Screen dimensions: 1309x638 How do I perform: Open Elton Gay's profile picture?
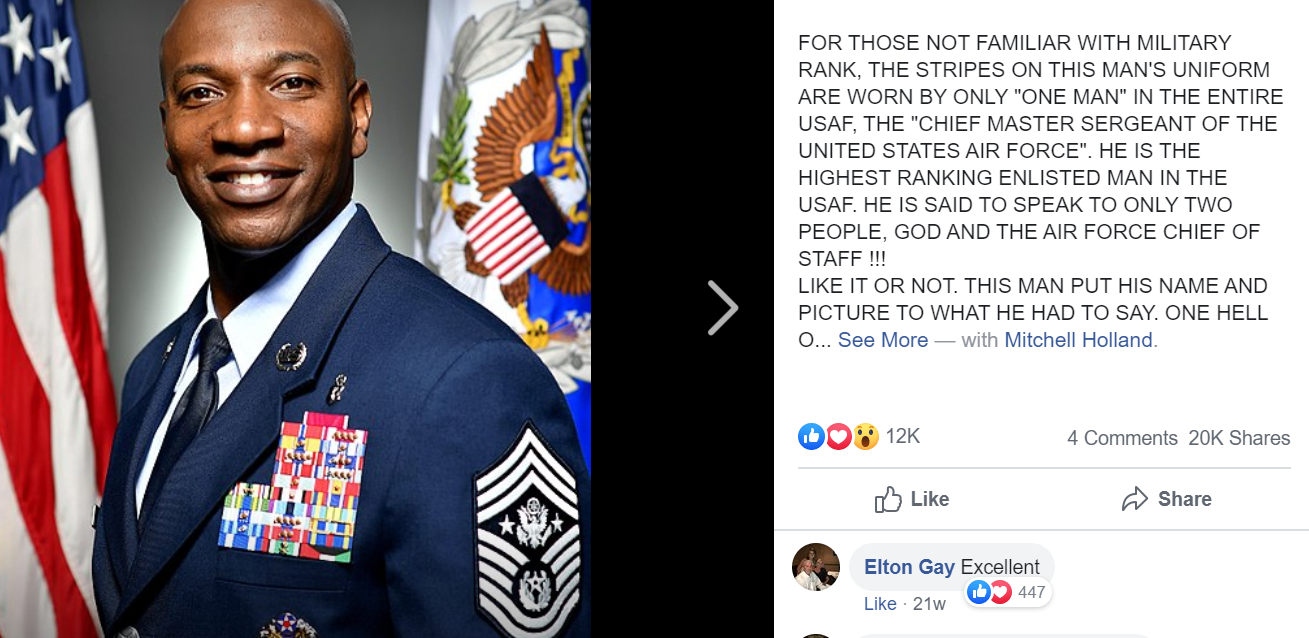(x=816, y=567)
